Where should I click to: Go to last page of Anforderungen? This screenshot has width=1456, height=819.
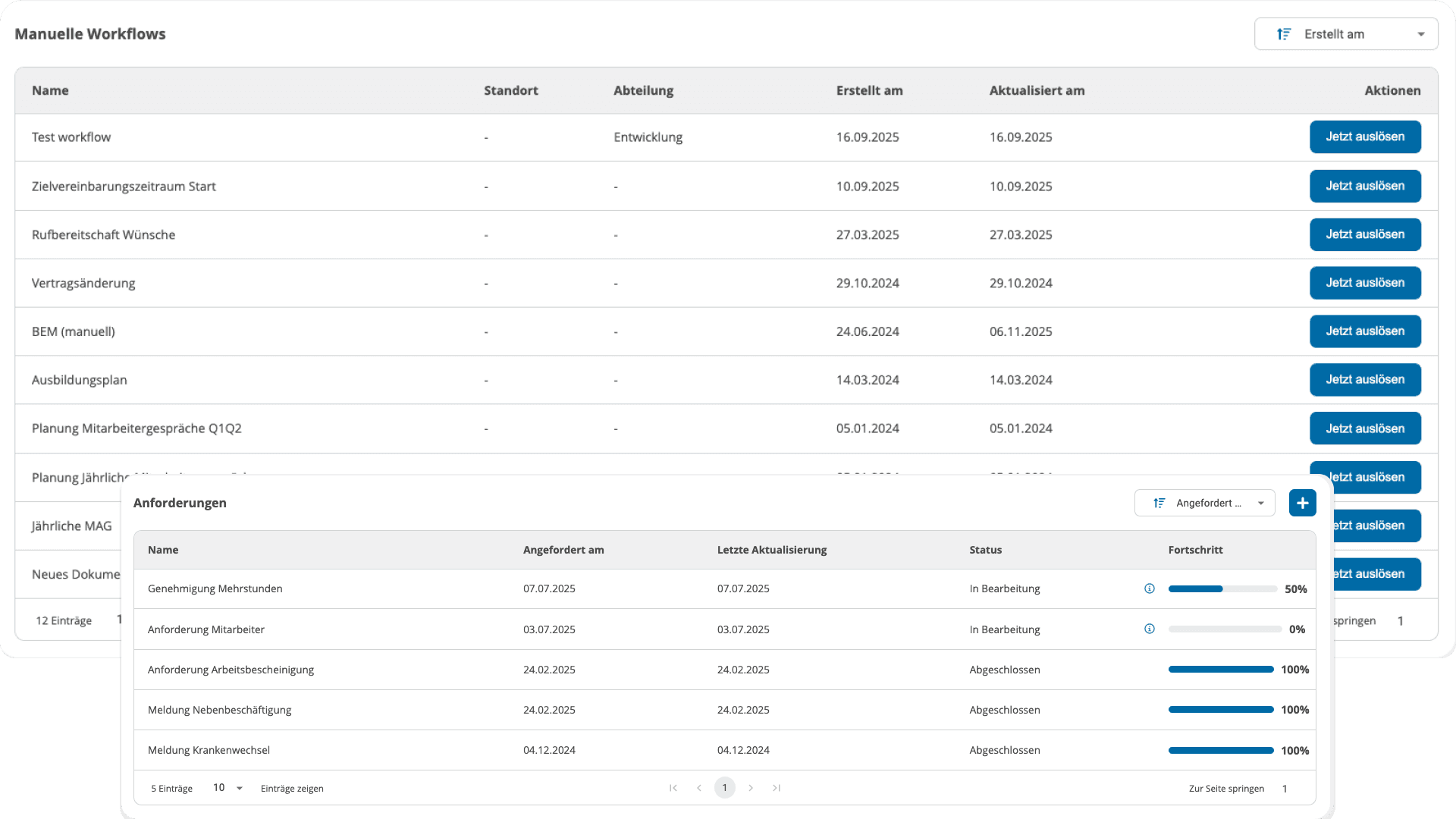click(x=777, y=788)
